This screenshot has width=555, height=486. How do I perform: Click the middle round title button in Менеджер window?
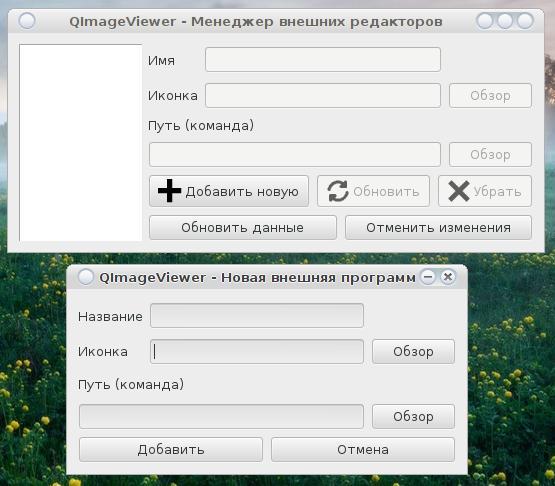pos(505,21)
